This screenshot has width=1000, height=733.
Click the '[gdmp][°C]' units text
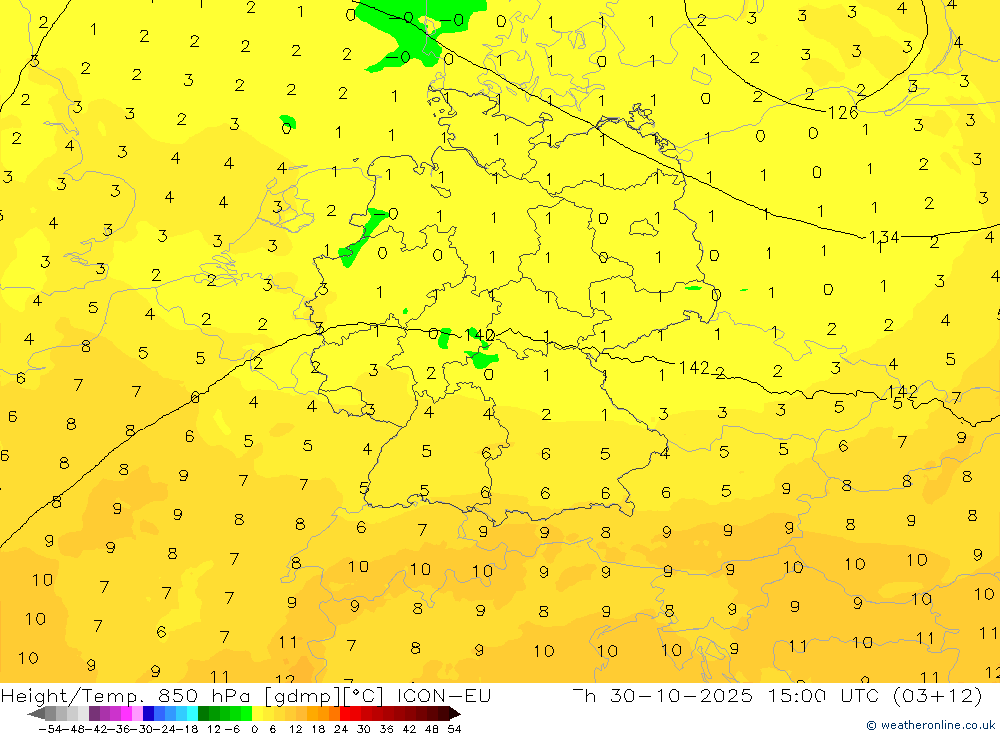325,695
